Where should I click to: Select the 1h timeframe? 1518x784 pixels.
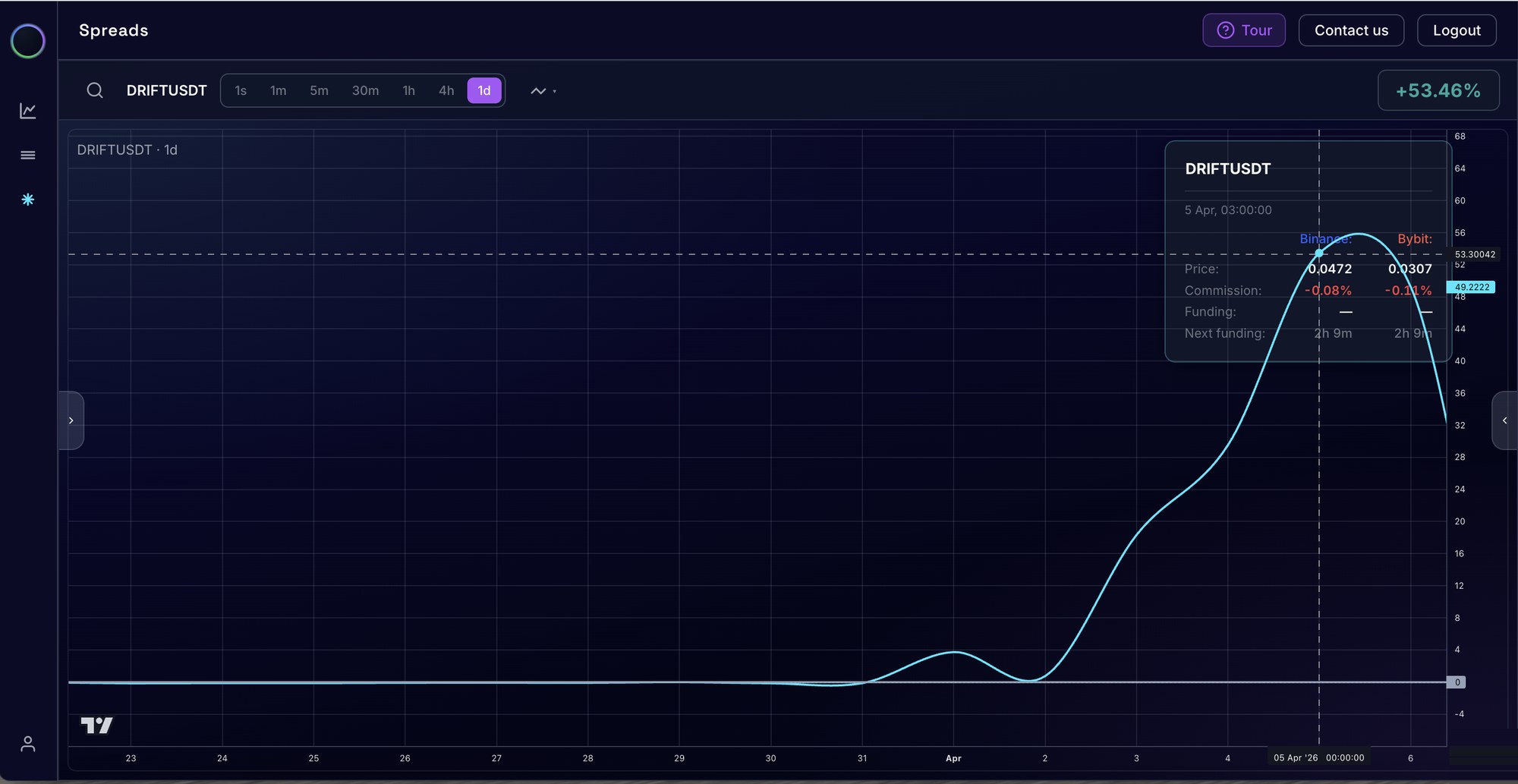(x=408, y=91)
